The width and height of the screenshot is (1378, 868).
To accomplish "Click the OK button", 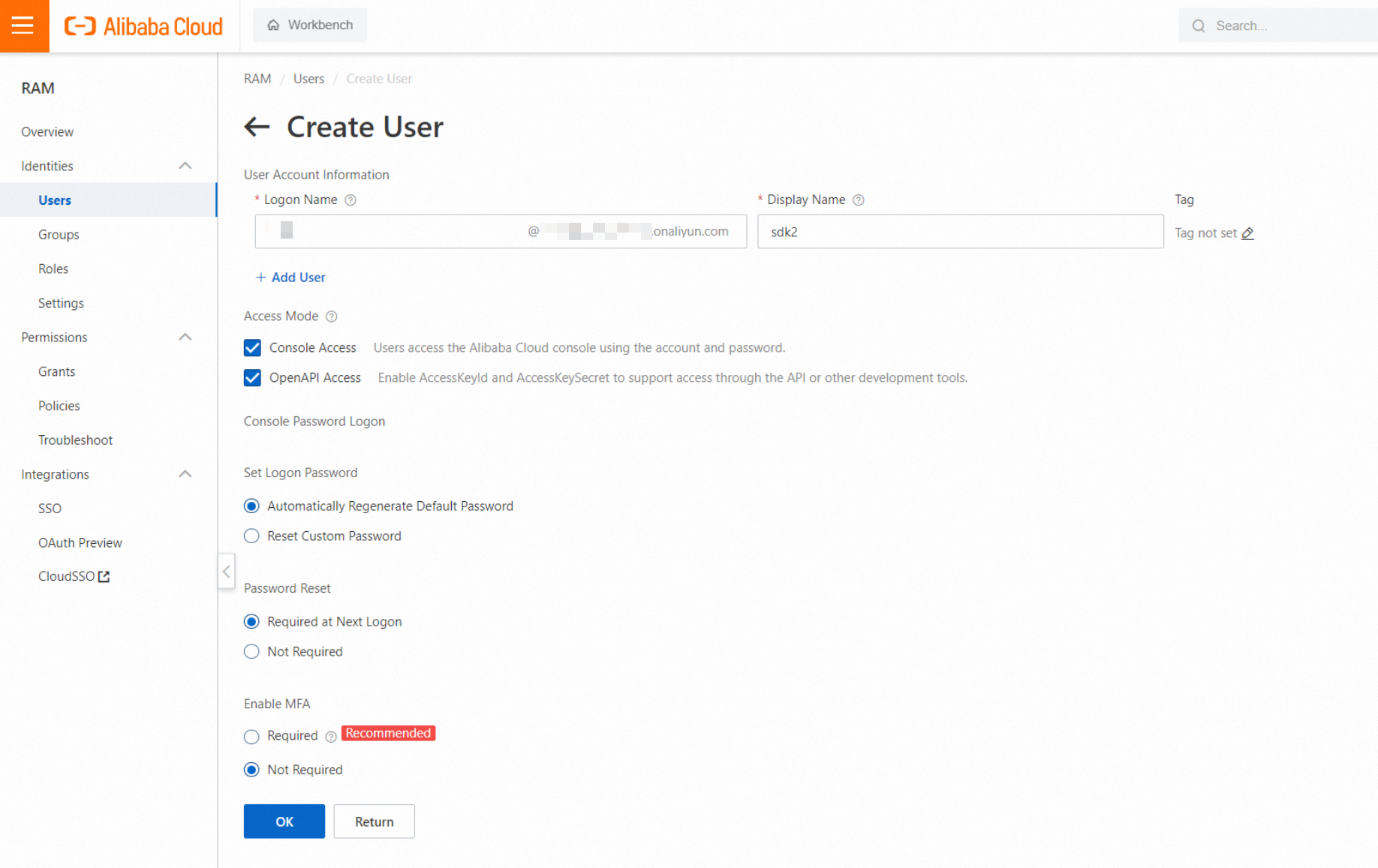I will (284, 821).
